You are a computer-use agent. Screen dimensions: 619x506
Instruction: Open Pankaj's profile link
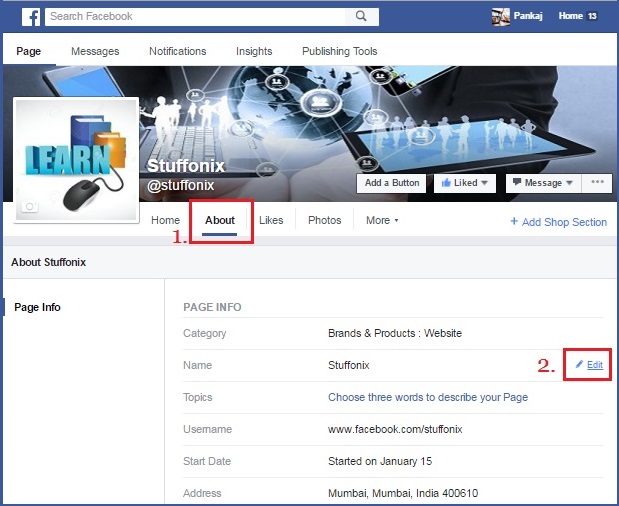528,16
